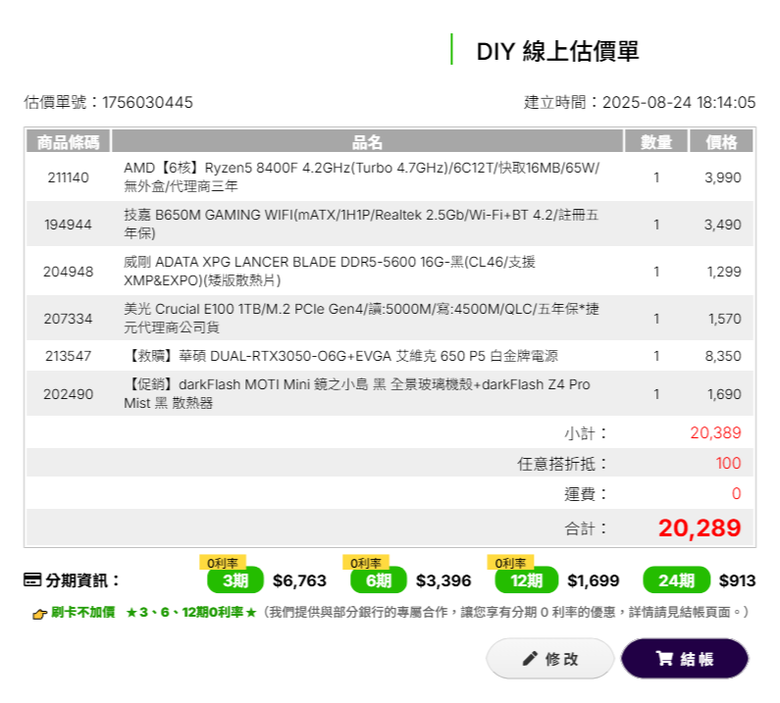Viewport: 780px width, 703px height.
Task: Click the 華碩 DUAL-RTX3050 product name
Action: [x=343, y=356]
